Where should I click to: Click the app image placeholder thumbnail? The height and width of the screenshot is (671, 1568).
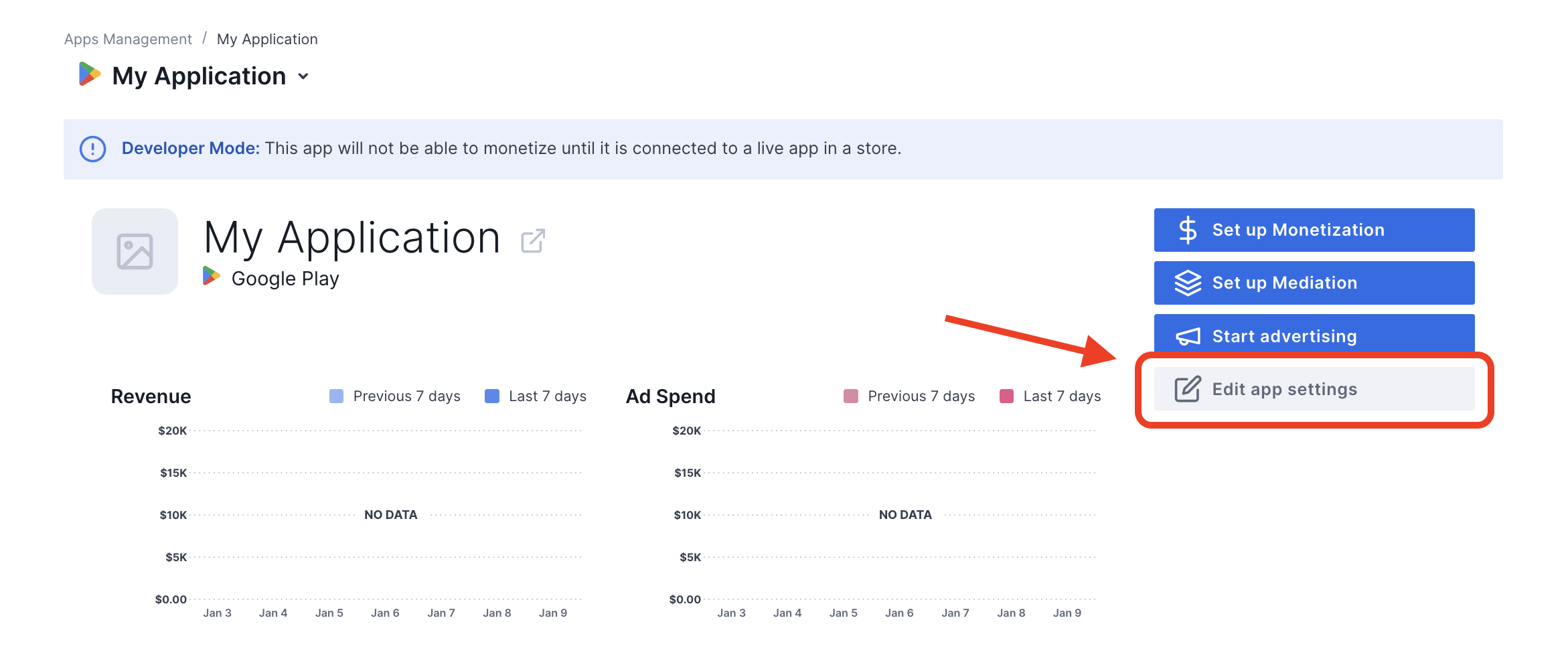coord(134,250)
